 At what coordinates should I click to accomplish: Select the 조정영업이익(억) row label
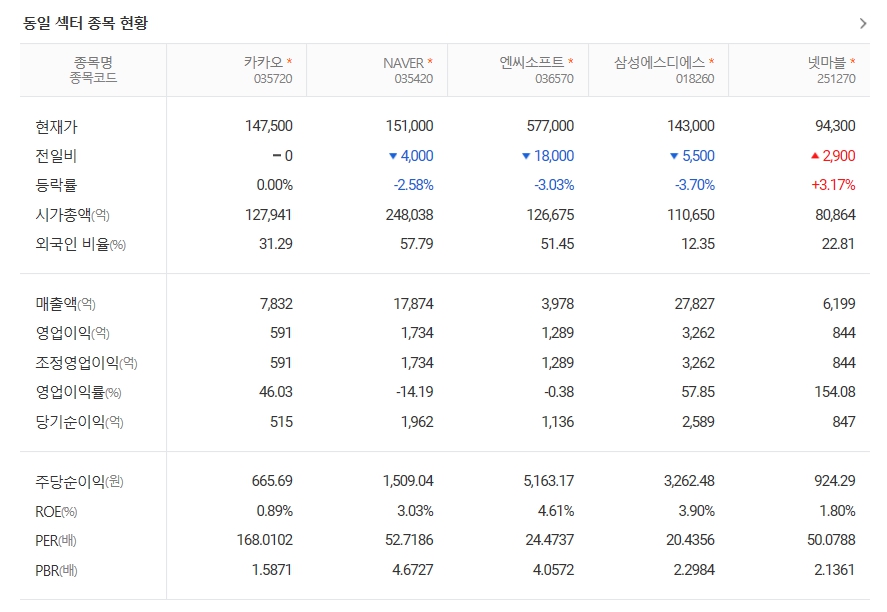tap(87, 363)
